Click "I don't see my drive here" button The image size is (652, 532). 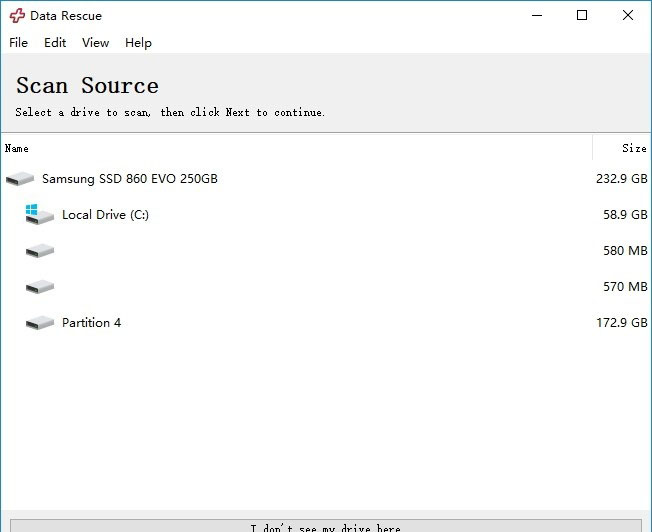point(326,526)
